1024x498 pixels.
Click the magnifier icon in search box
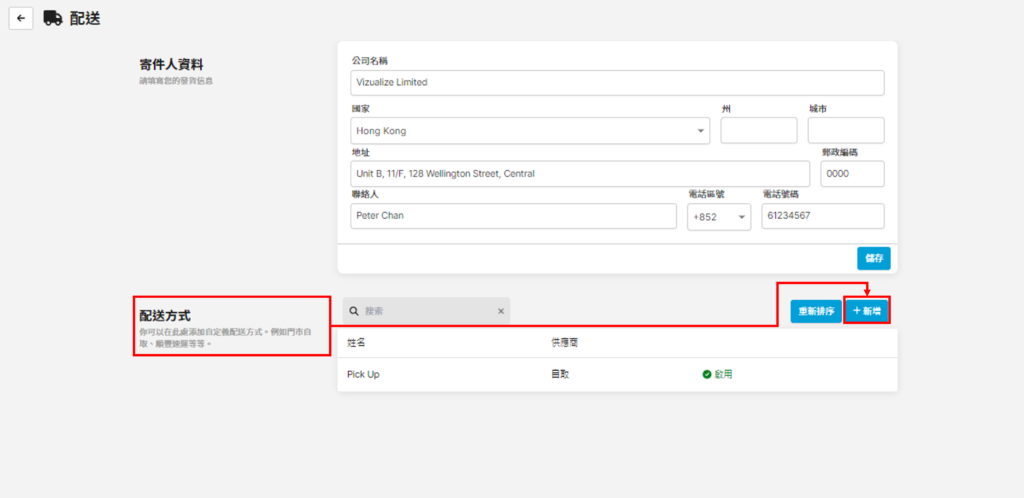click(354, 311)
